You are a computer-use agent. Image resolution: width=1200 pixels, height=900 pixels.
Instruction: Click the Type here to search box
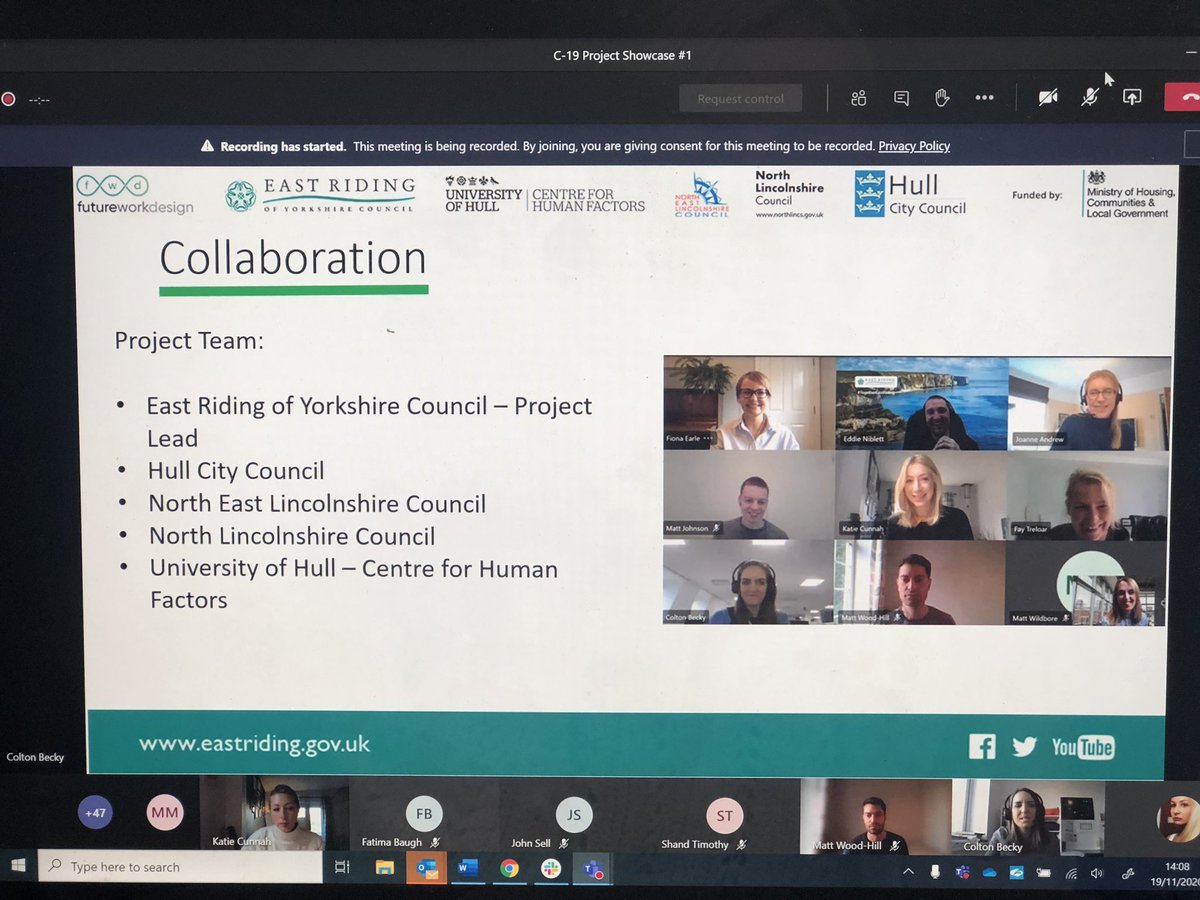click(180, 866)
